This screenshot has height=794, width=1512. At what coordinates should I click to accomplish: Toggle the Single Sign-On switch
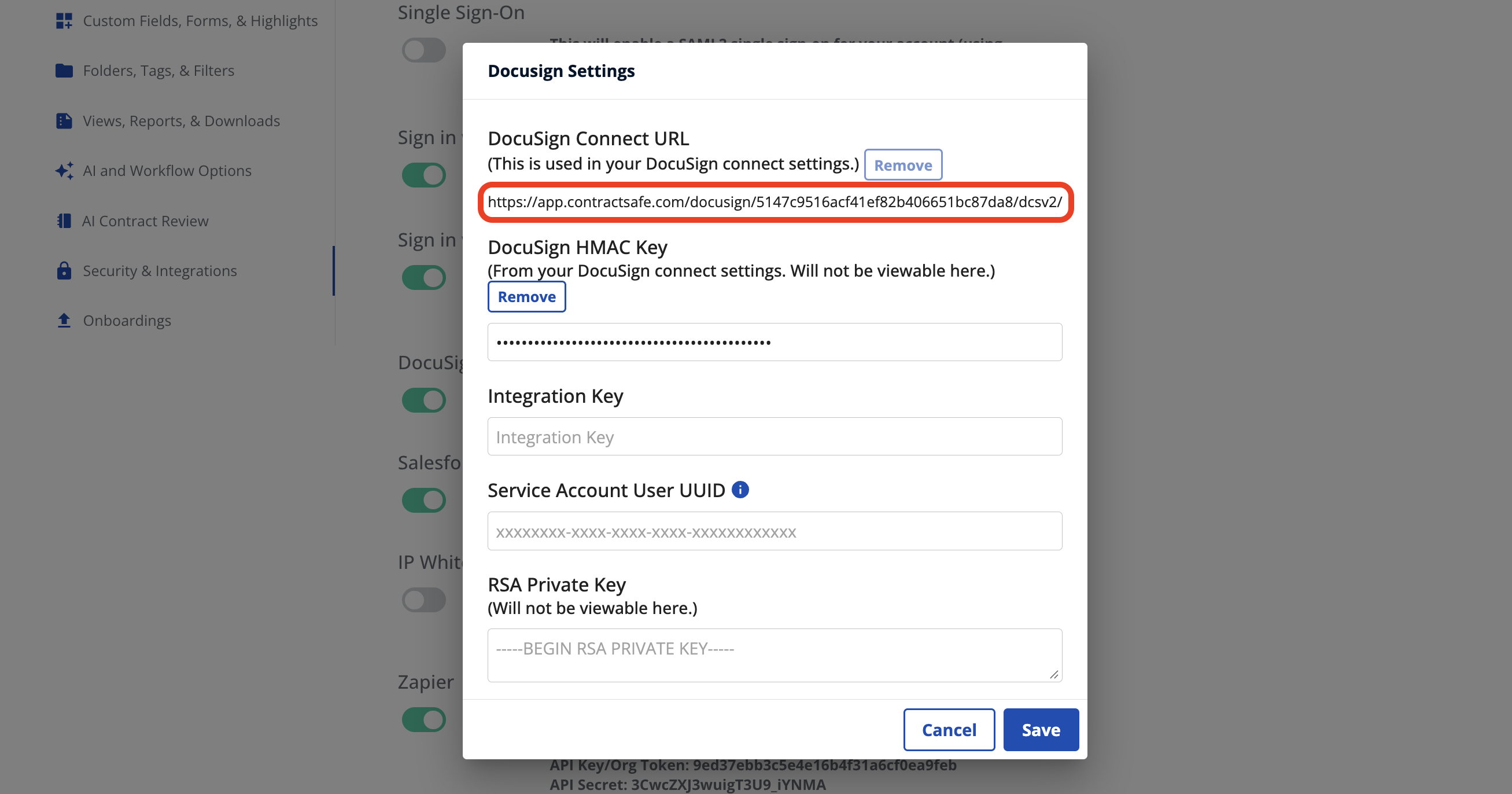[424, 50]
